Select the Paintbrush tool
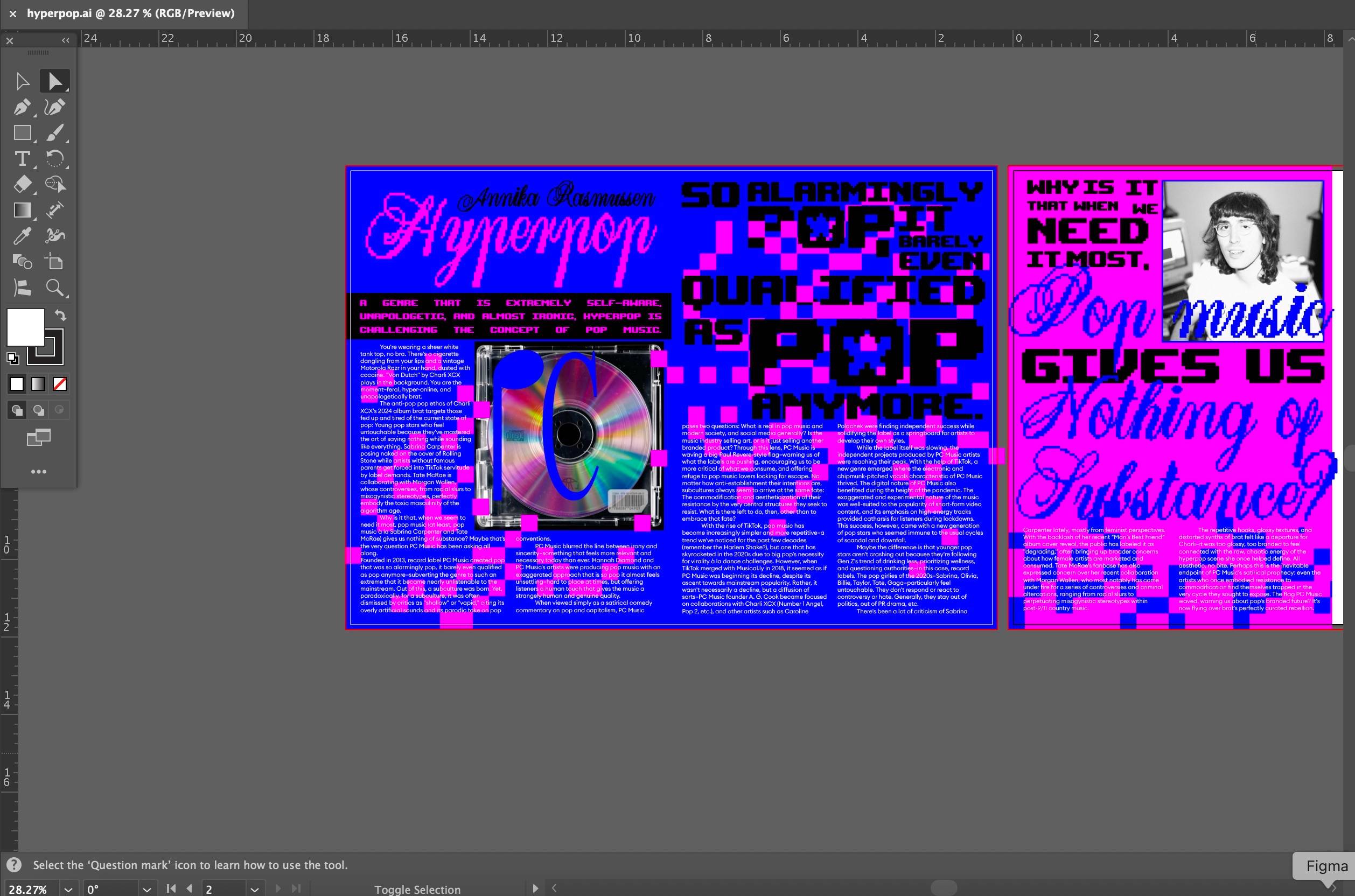The width and height of the screenshot is (1355, 896). tap(55, 132)
